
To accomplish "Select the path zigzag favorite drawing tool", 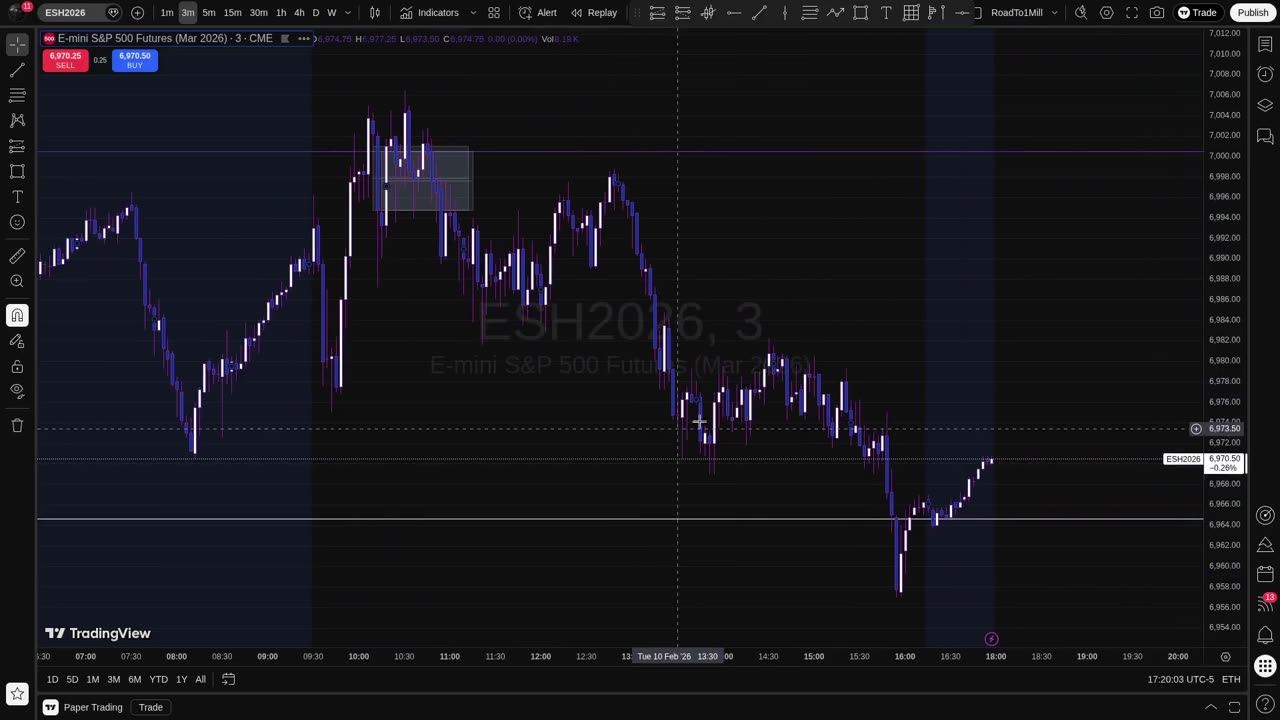I will coord(835,13).
